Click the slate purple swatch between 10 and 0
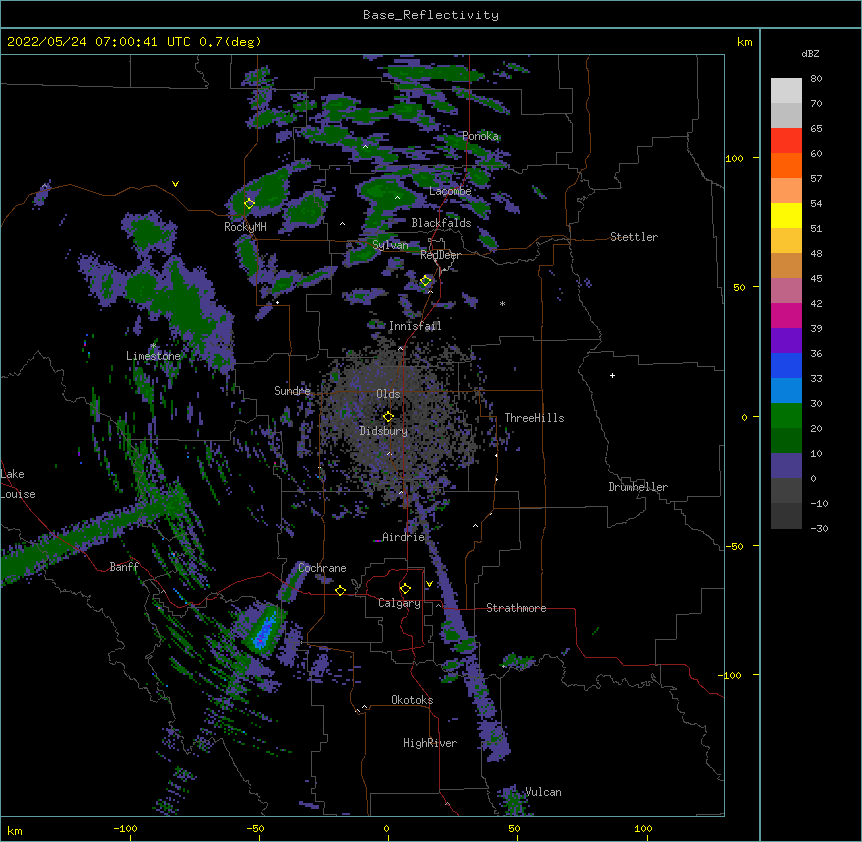Screen dimensions: 862x842 pyautogui.click(x=786, y=466)
